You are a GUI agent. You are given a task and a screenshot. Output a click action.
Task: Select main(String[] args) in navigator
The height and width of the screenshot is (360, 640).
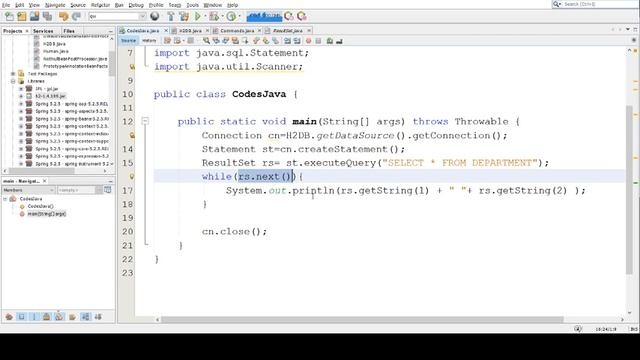[x=46, y=214]
